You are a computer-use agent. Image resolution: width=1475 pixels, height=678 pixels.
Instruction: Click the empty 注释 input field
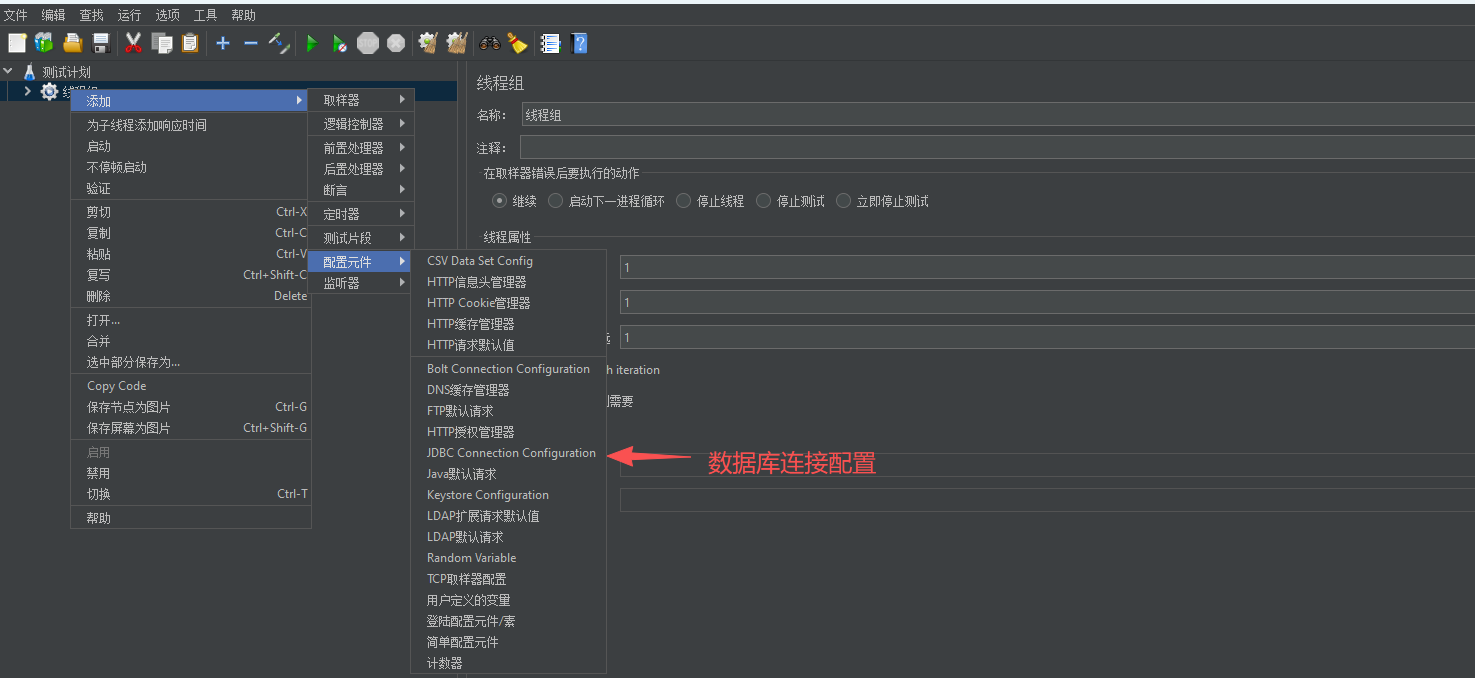click(997, 148)
